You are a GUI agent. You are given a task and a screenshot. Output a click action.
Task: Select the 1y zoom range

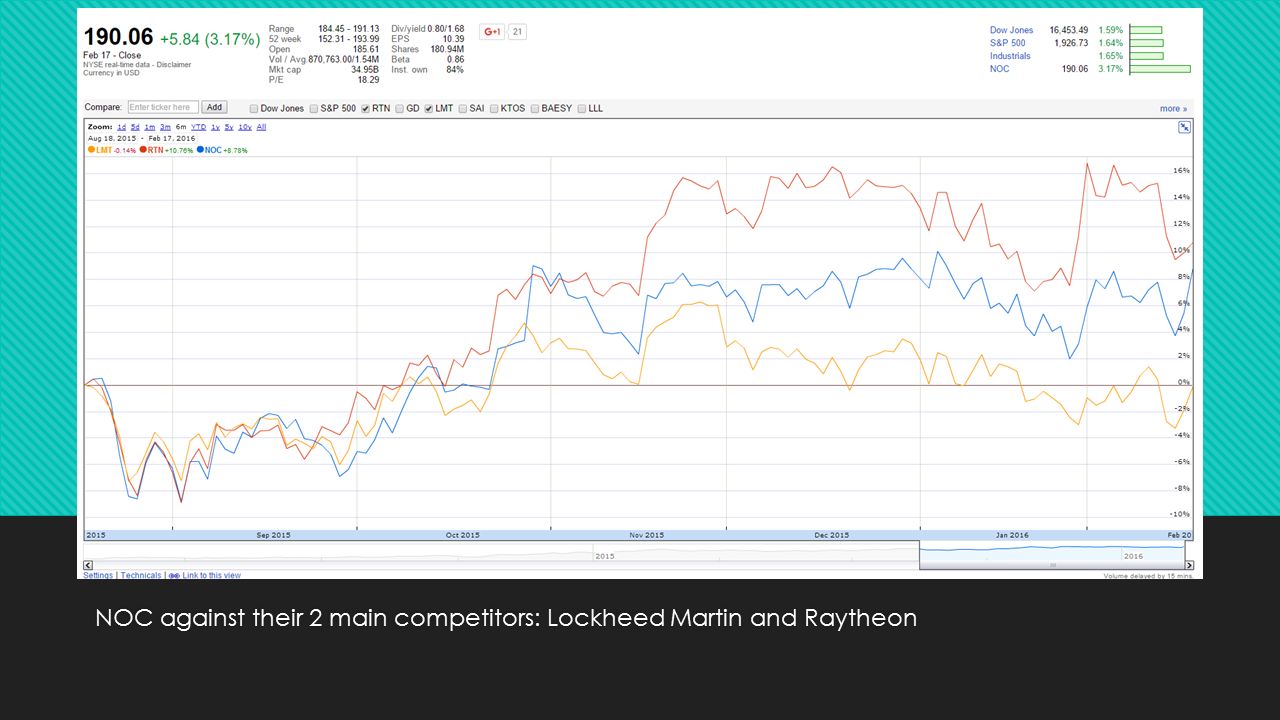215,127
